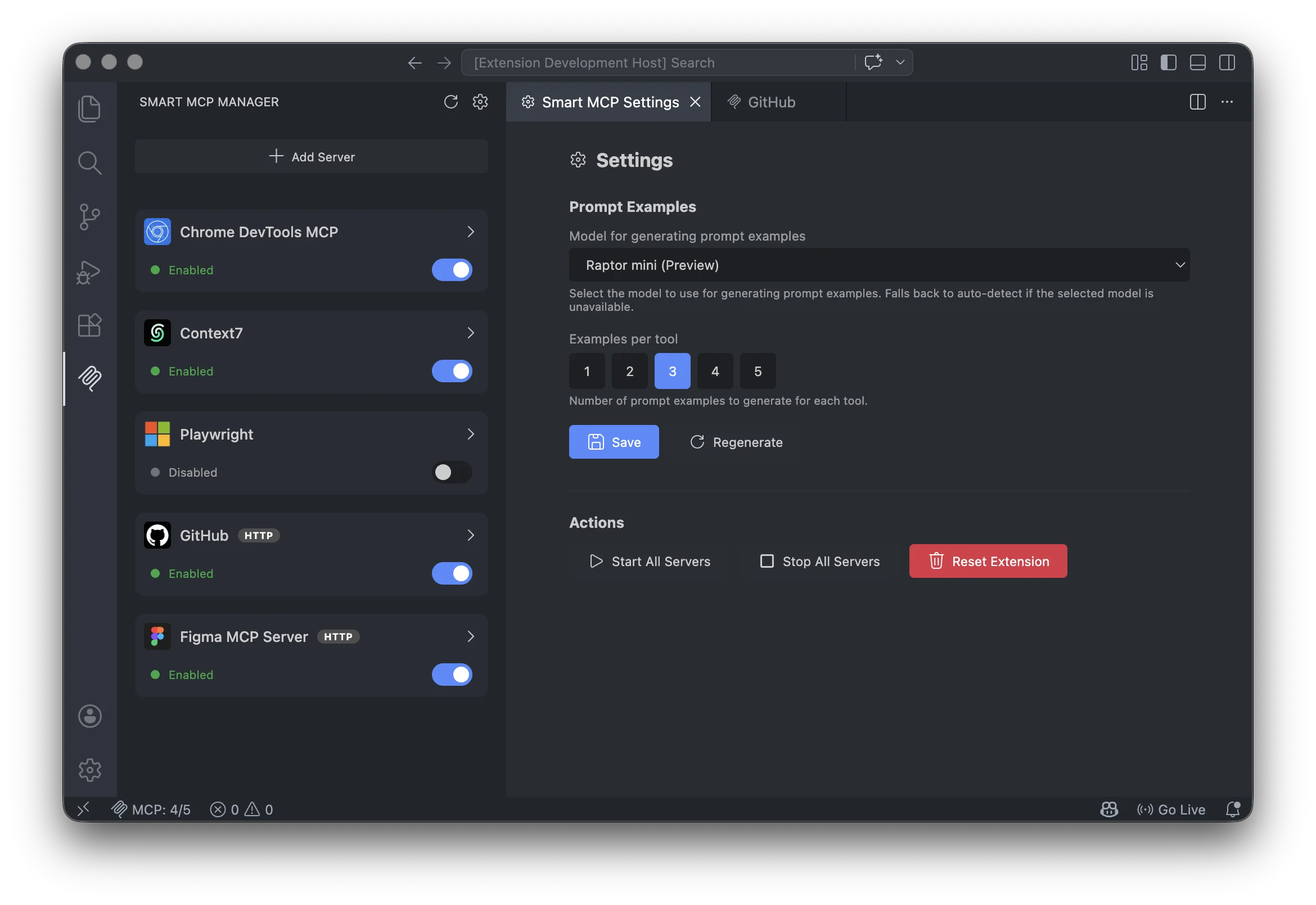The width and height of the screenshot is (1316, 905).
Task: Enable the Playwright server
Action: click(452, 472)
